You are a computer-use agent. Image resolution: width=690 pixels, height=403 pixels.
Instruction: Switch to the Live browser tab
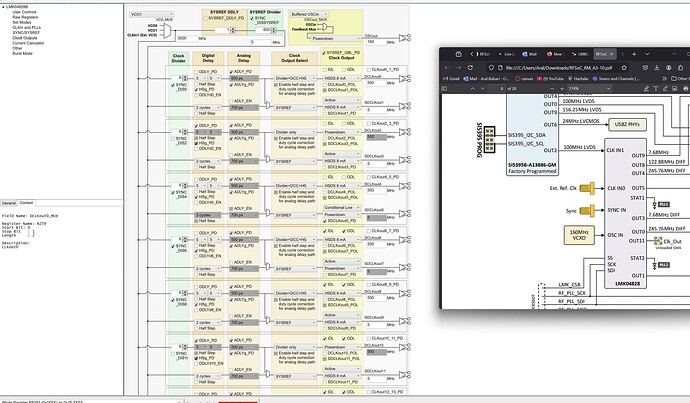[505, 54]
